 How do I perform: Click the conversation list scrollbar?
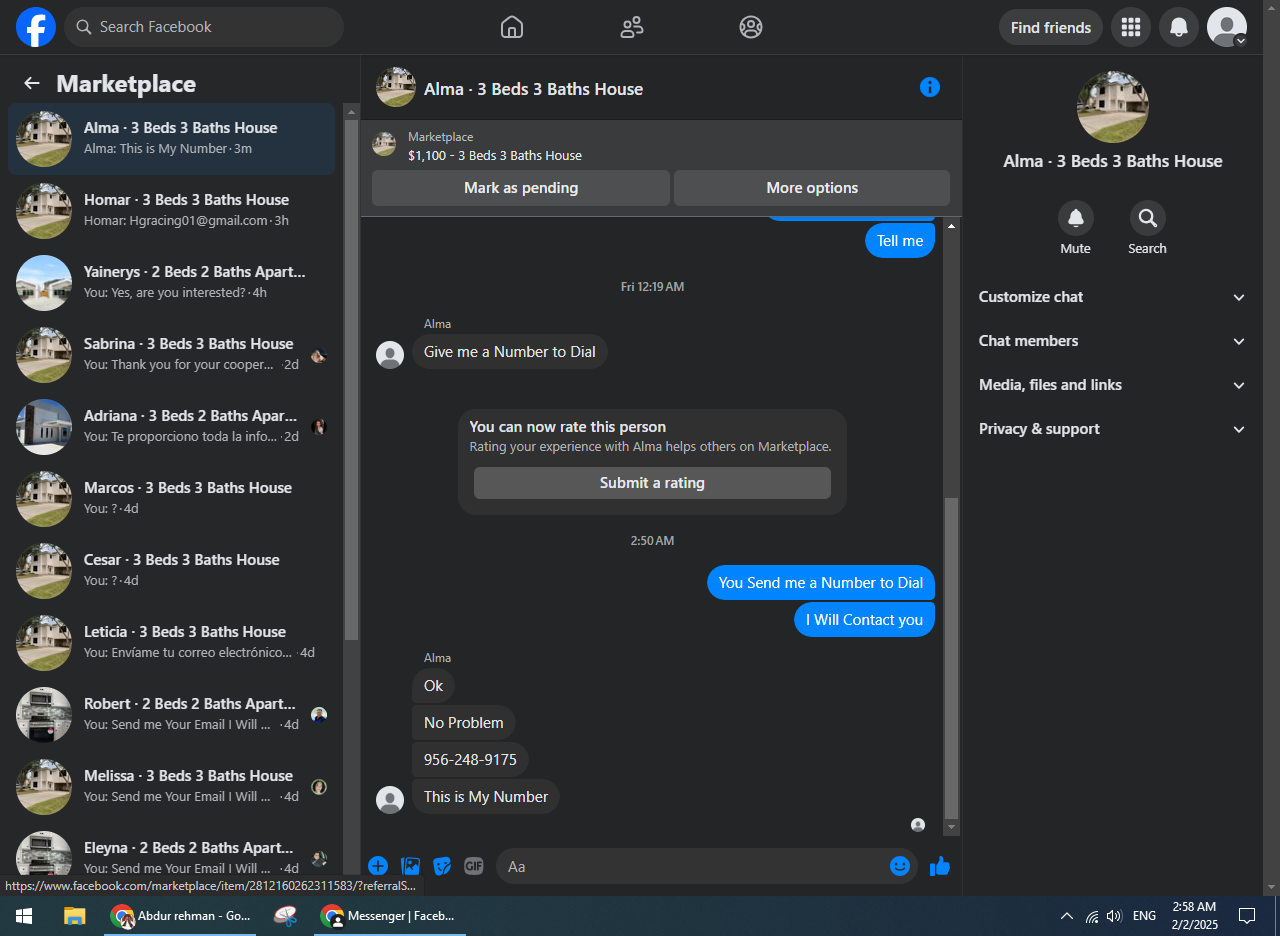coord(351,380)
